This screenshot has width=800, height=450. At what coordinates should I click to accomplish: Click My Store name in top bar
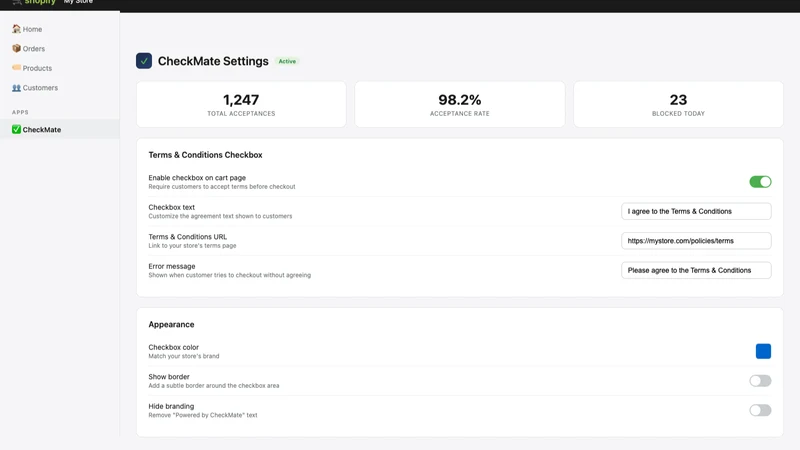pyautogui.click(x=78, y=2)
